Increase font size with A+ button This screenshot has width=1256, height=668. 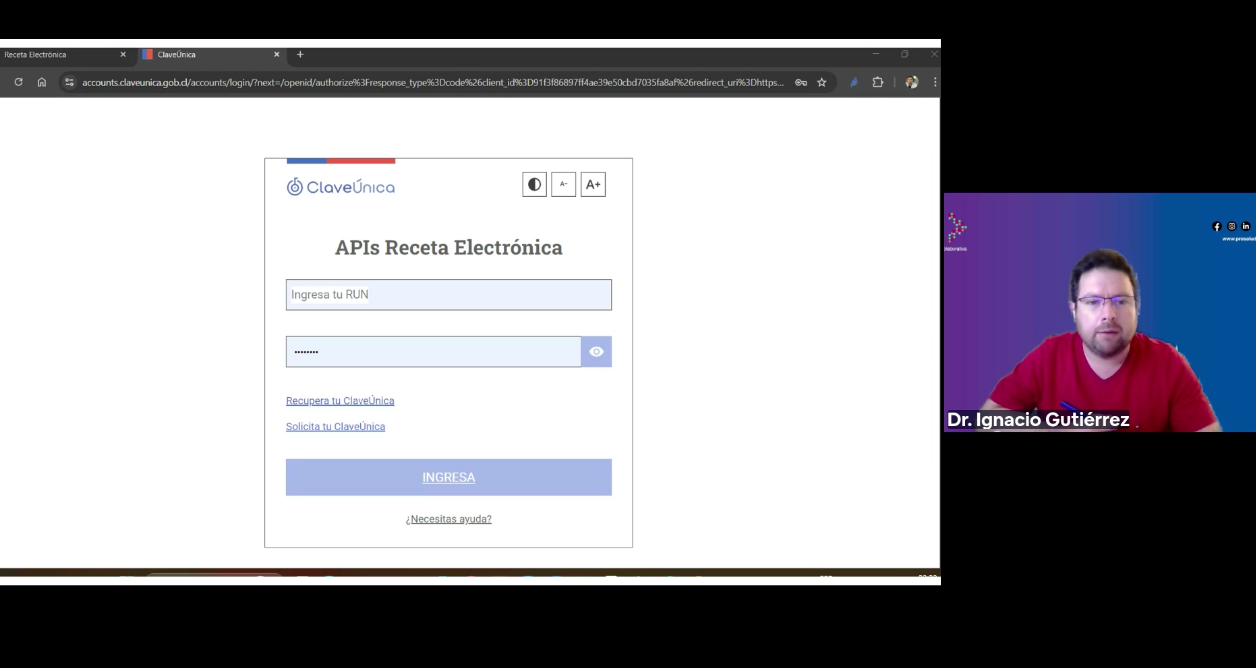(x=593, y=185)
